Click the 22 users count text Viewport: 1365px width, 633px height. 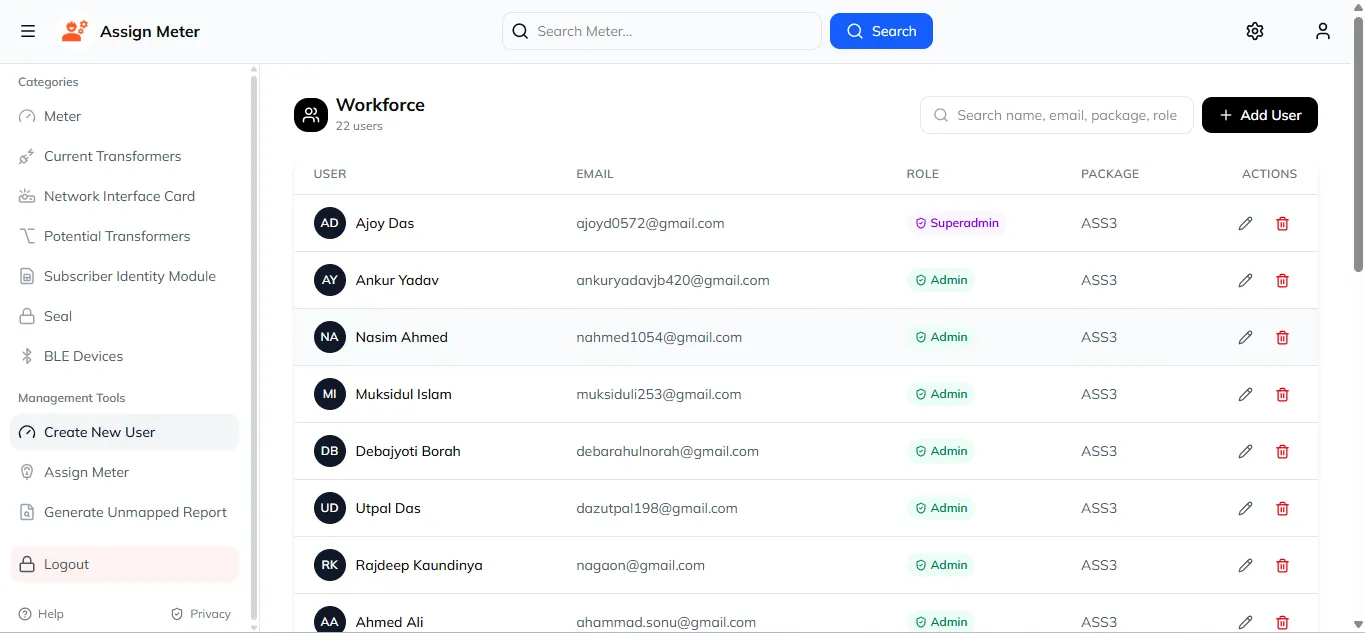click(359, 126)
